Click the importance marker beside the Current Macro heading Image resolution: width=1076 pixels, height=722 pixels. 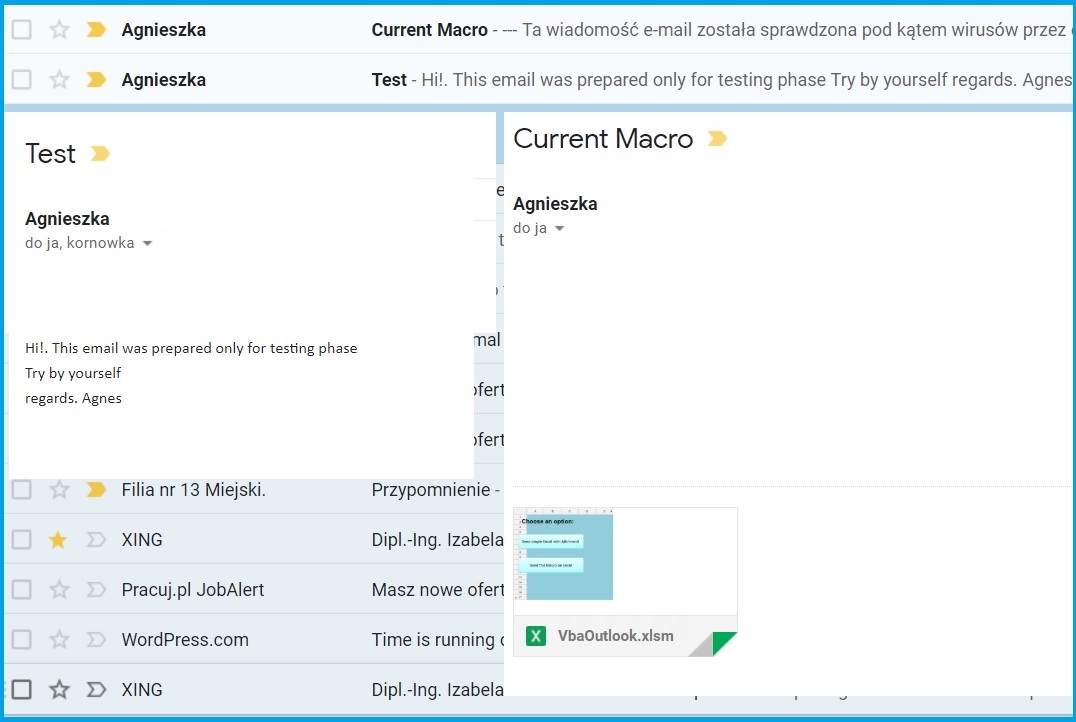717,139
